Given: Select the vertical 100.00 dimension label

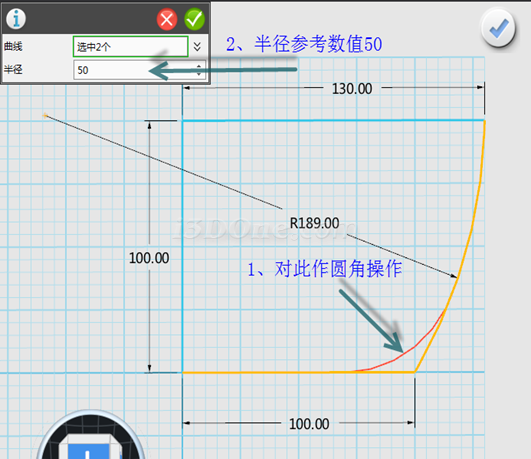Looking at the screenshot, I should tap(149, 258).
